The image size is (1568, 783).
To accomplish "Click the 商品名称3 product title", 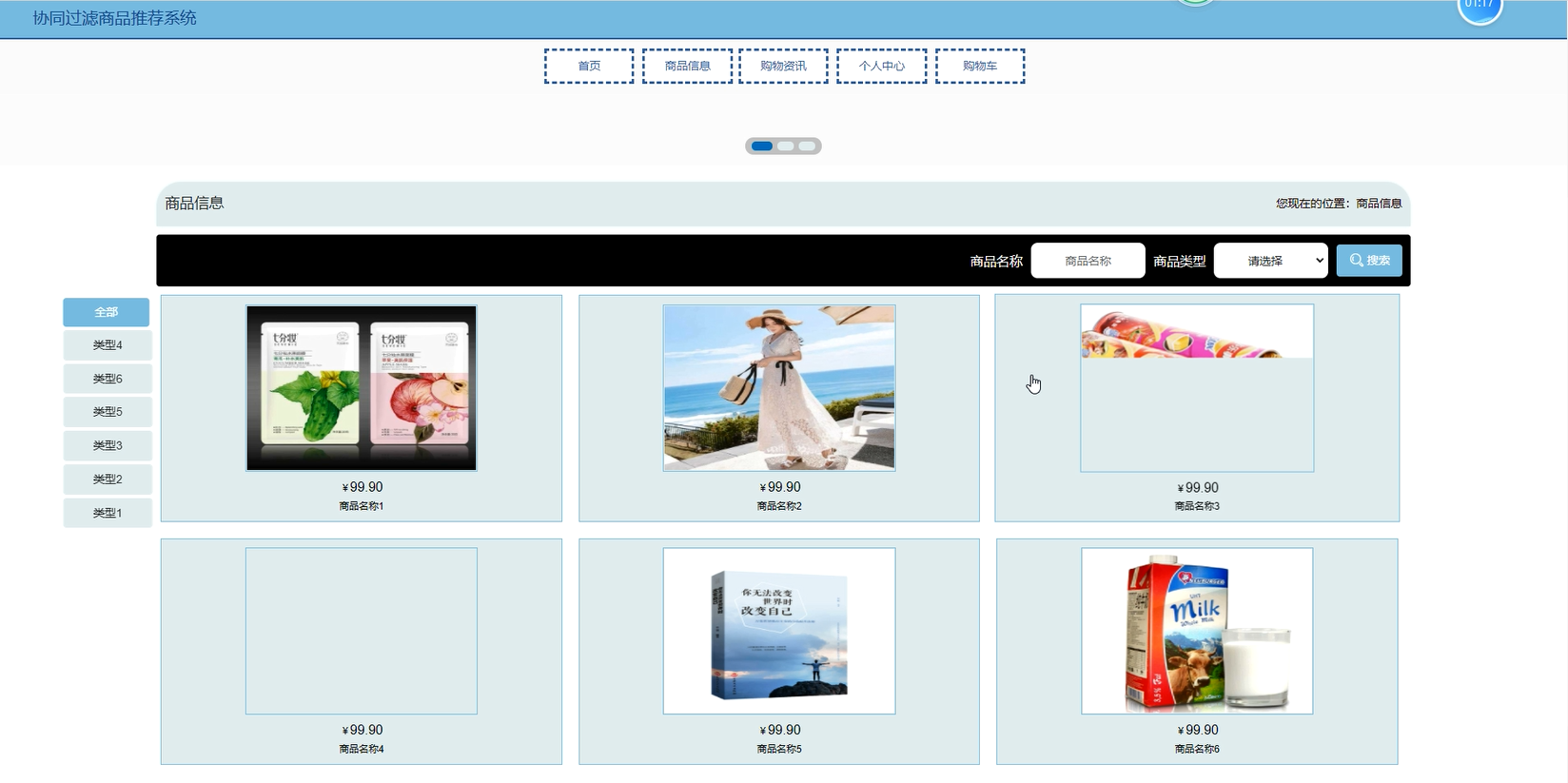I will click(1197, 506).
